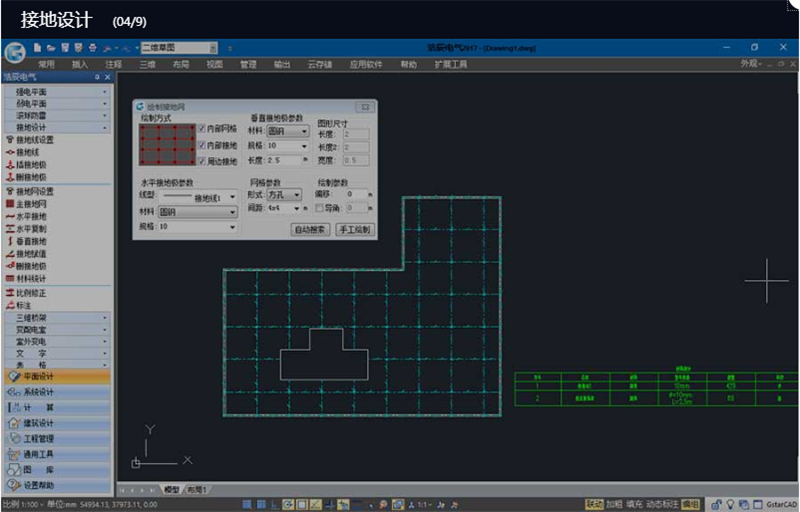Viewport: 800px width, 512px height.
Task: Click the GstarCAD application logo button
Action: click(x=14, y=53)
